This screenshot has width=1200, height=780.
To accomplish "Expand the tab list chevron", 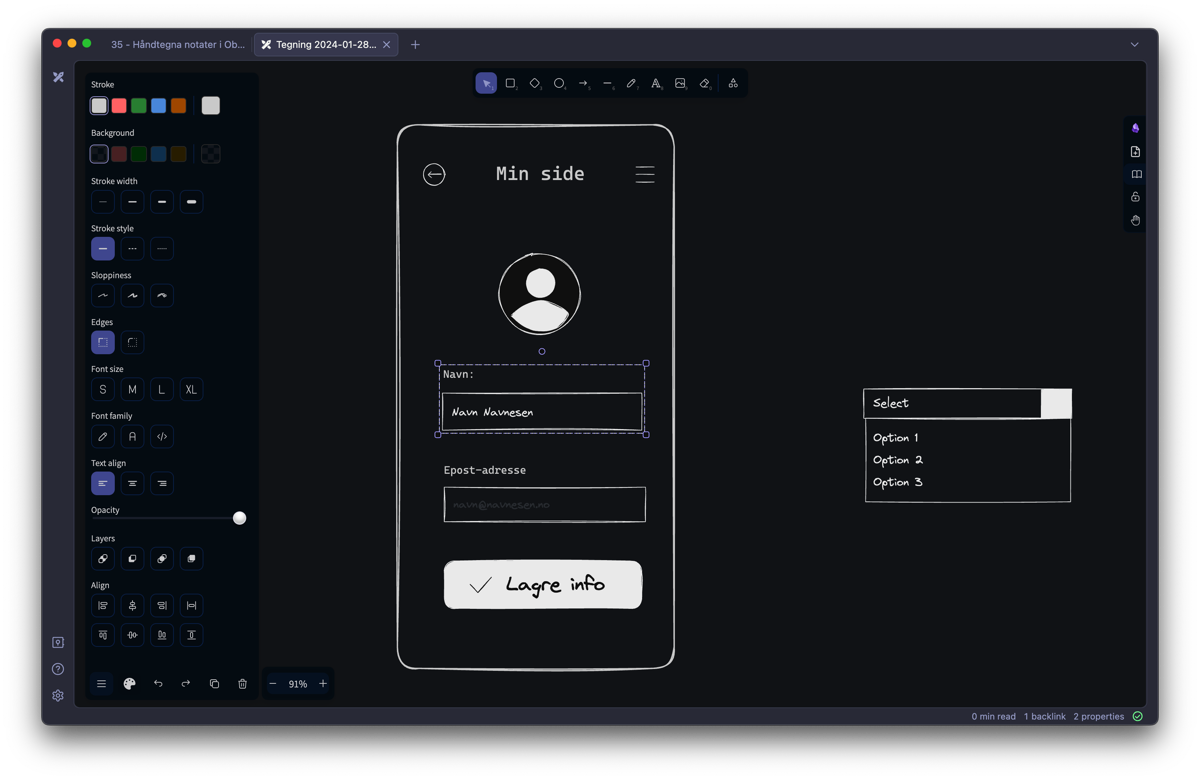I will pos(1134,45).
